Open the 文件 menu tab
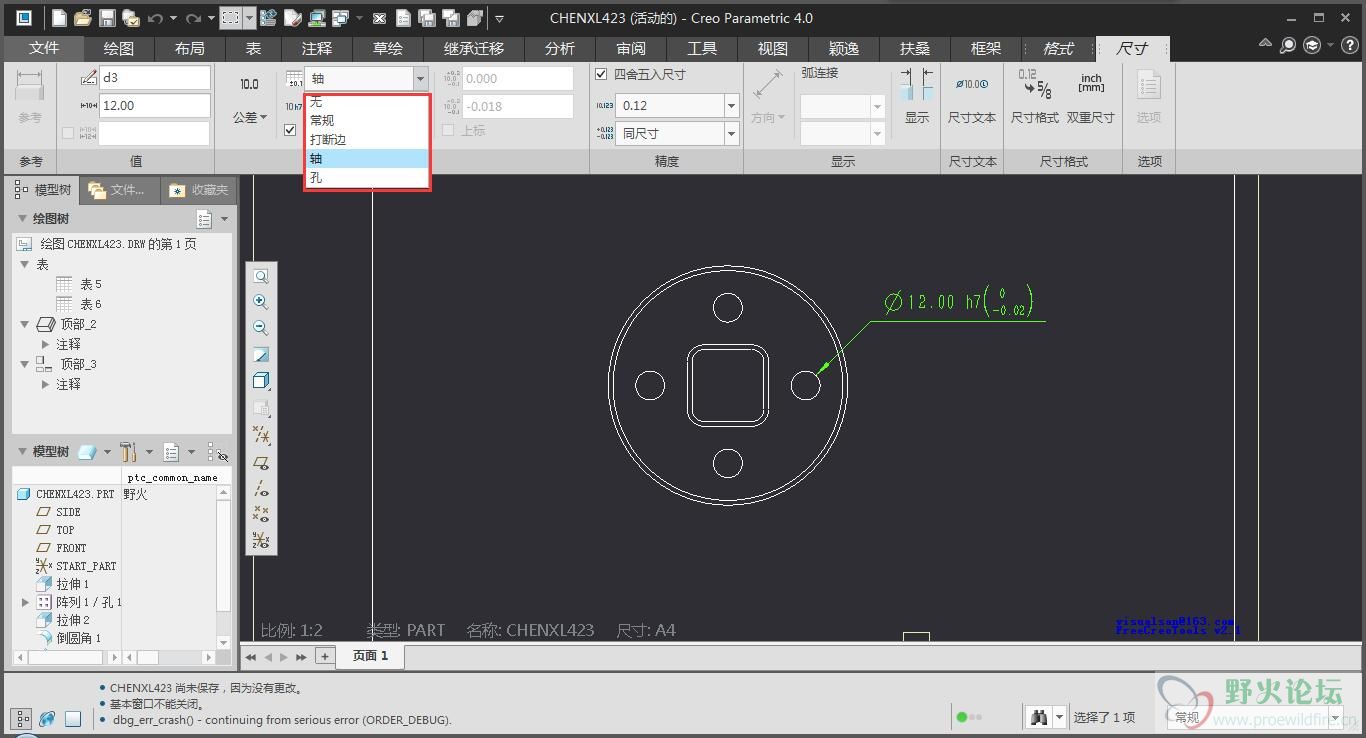This screenshot has height=738, width=1366. [x=44, y=48]
